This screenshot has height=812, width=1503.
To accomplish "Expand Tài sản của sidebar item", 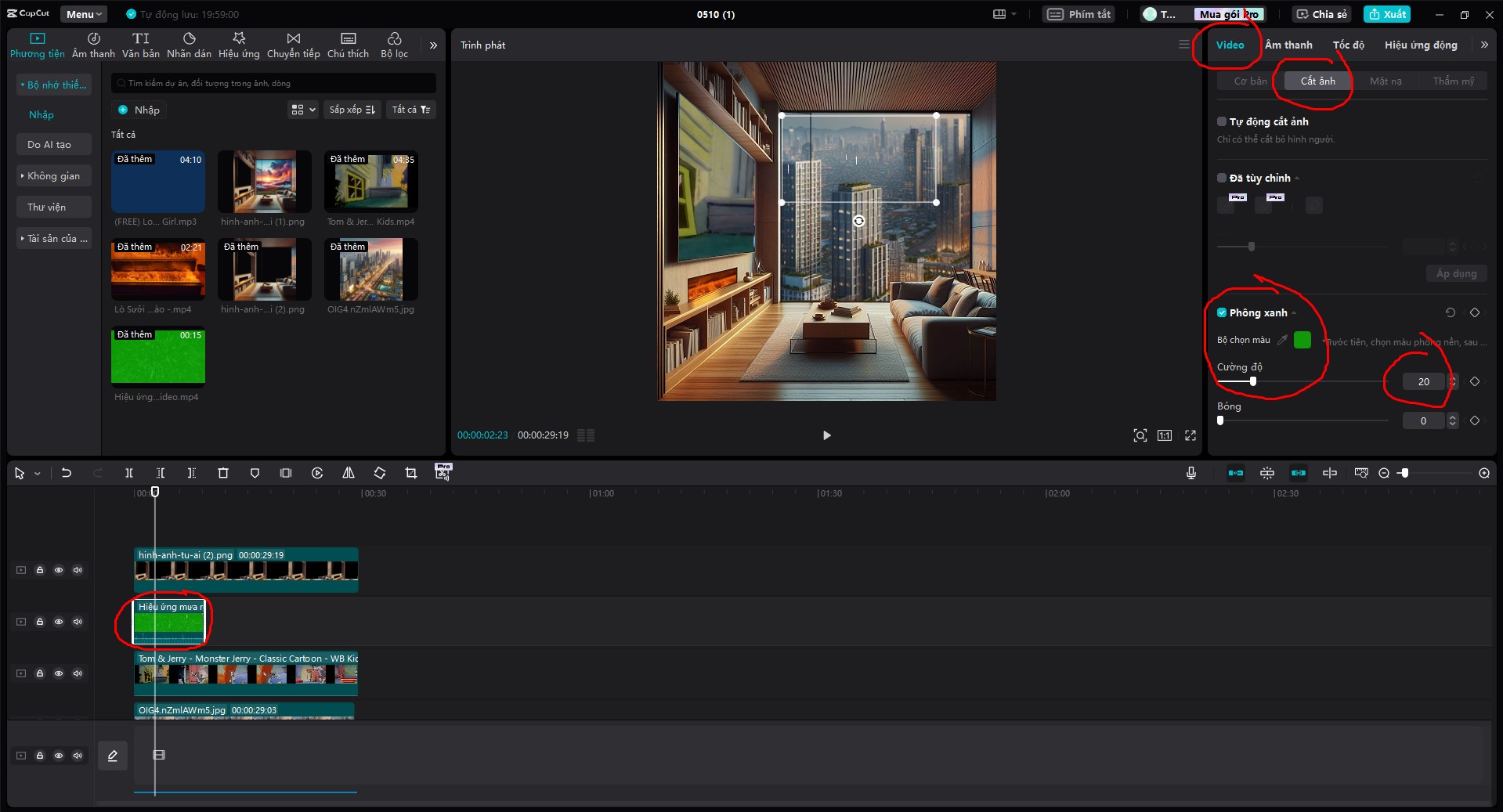I will coord(53,239).
